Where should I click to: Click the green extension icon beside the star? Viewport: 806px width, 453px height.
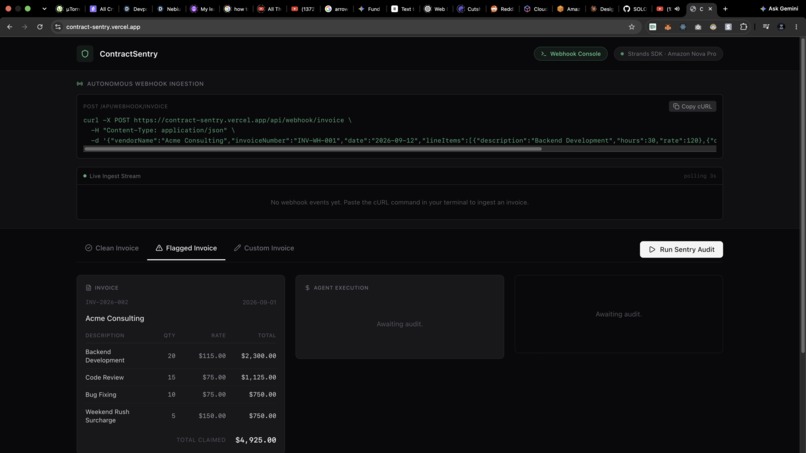[652, 27]
